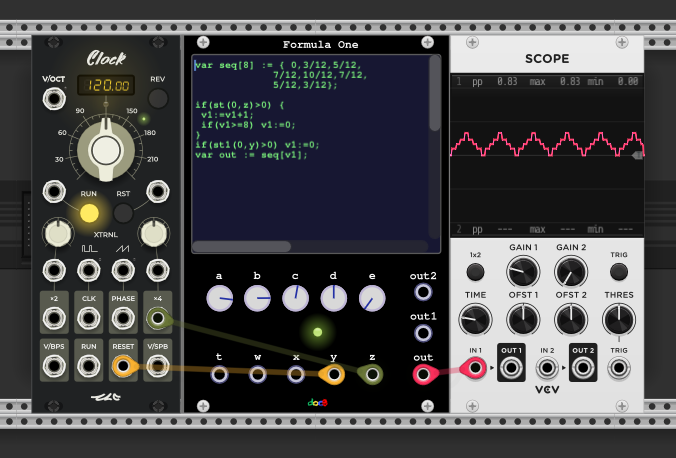The width and height of the screenshot is (676, 458).
Task: Click the Scope waveform display
Action: [x=547, y=155]
